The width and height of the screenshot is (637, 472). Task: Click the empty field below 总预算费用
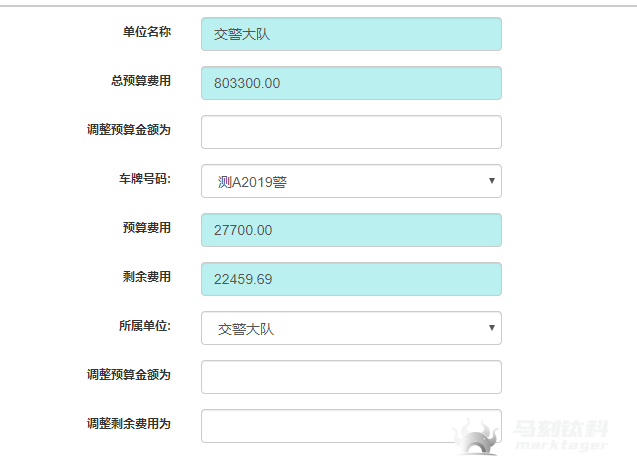[x=351, y=132]
